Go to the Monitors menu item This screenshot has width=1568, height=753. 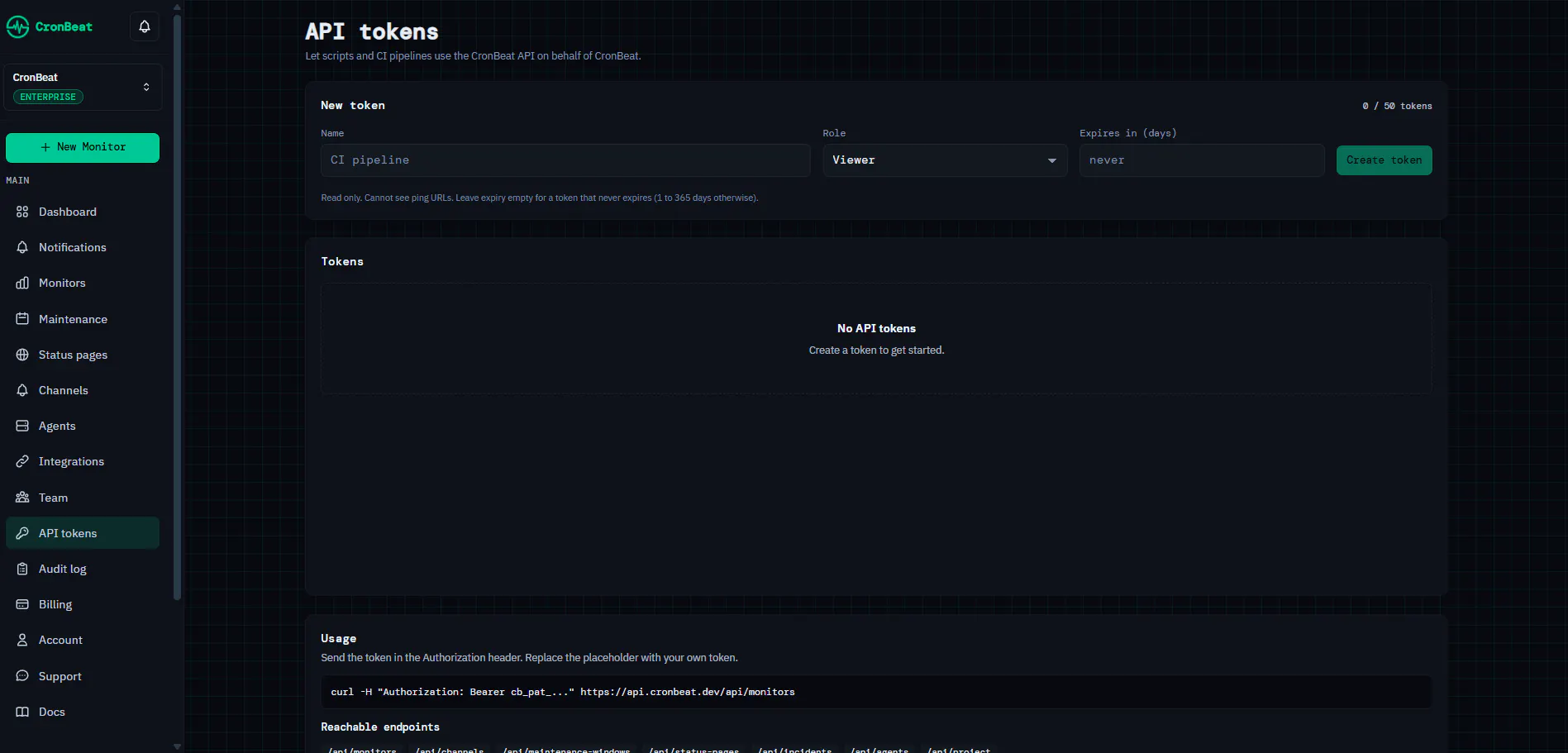[x=83, y=283]
